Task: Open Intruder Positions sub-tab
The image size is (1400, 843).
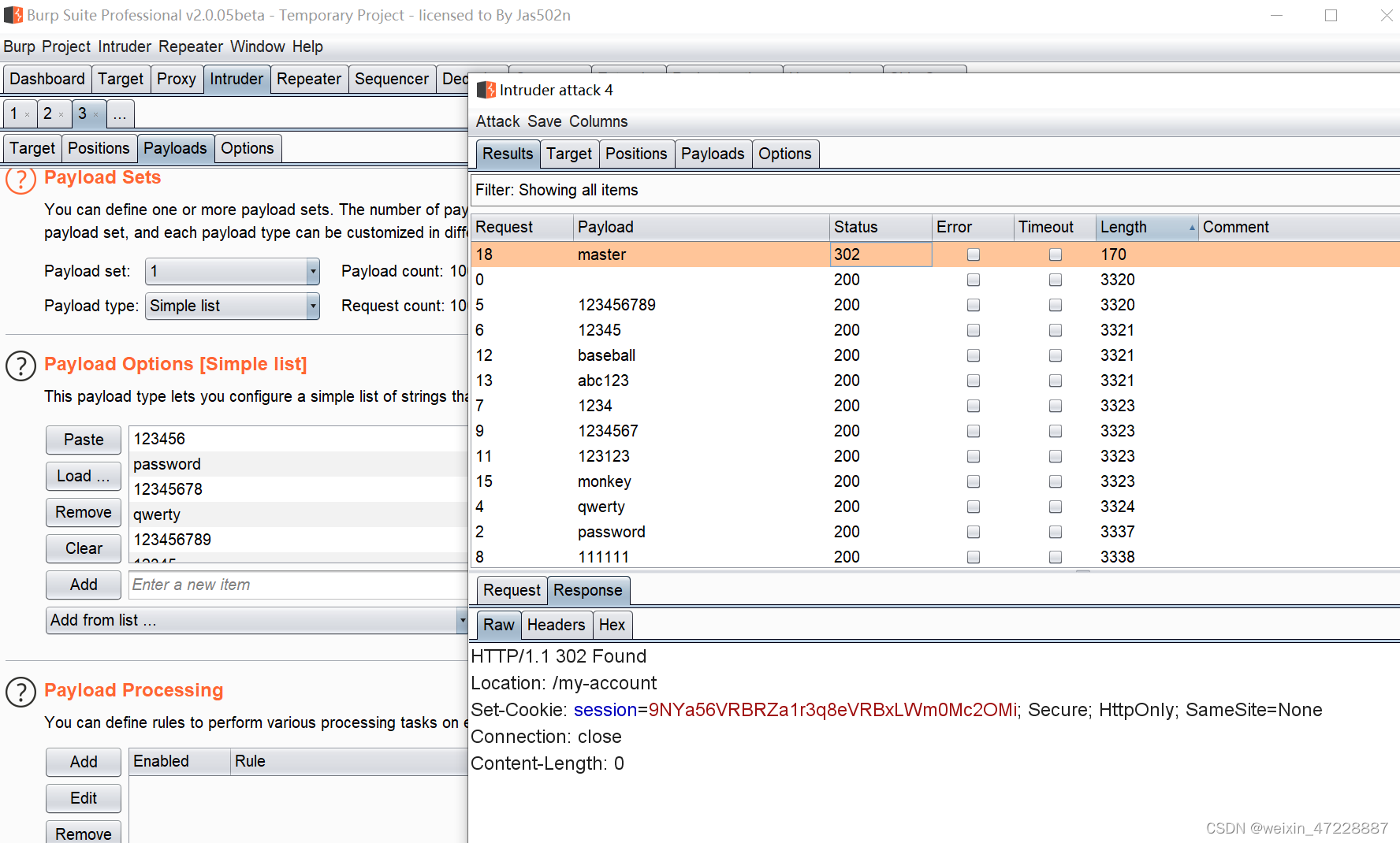Action: (x=99, y=148)
